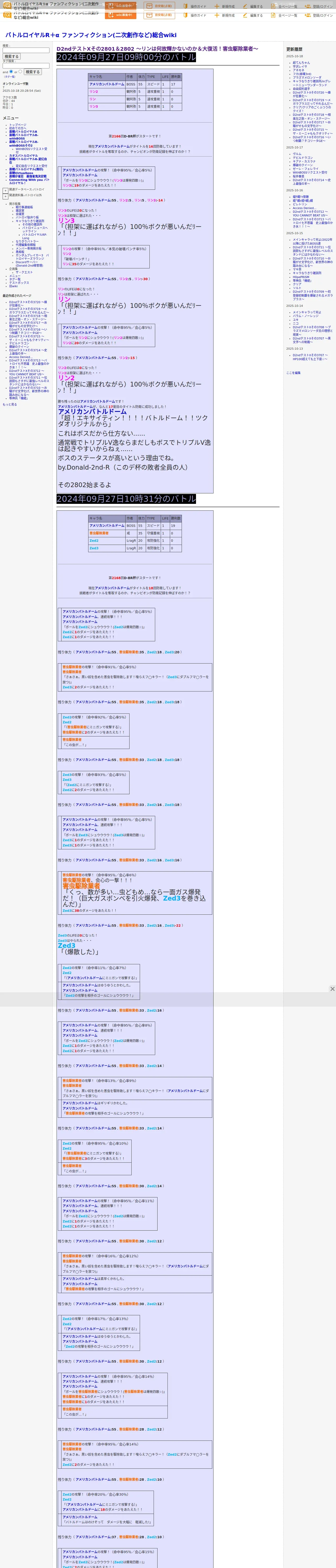Viewport: 336px width, 1568px height.
Task: Open カオスバトルロイヤル menu link
Action: pos(23,155)
